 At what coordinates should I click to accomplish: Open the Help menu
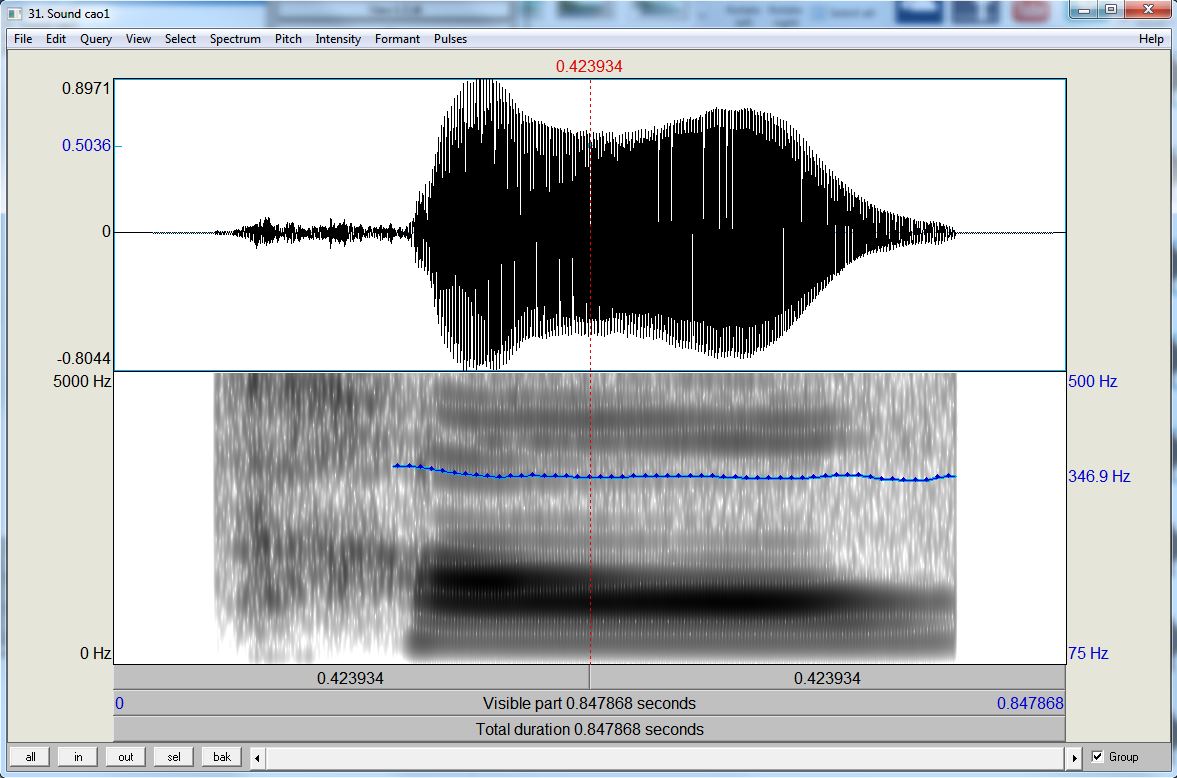click(1151, 39)
